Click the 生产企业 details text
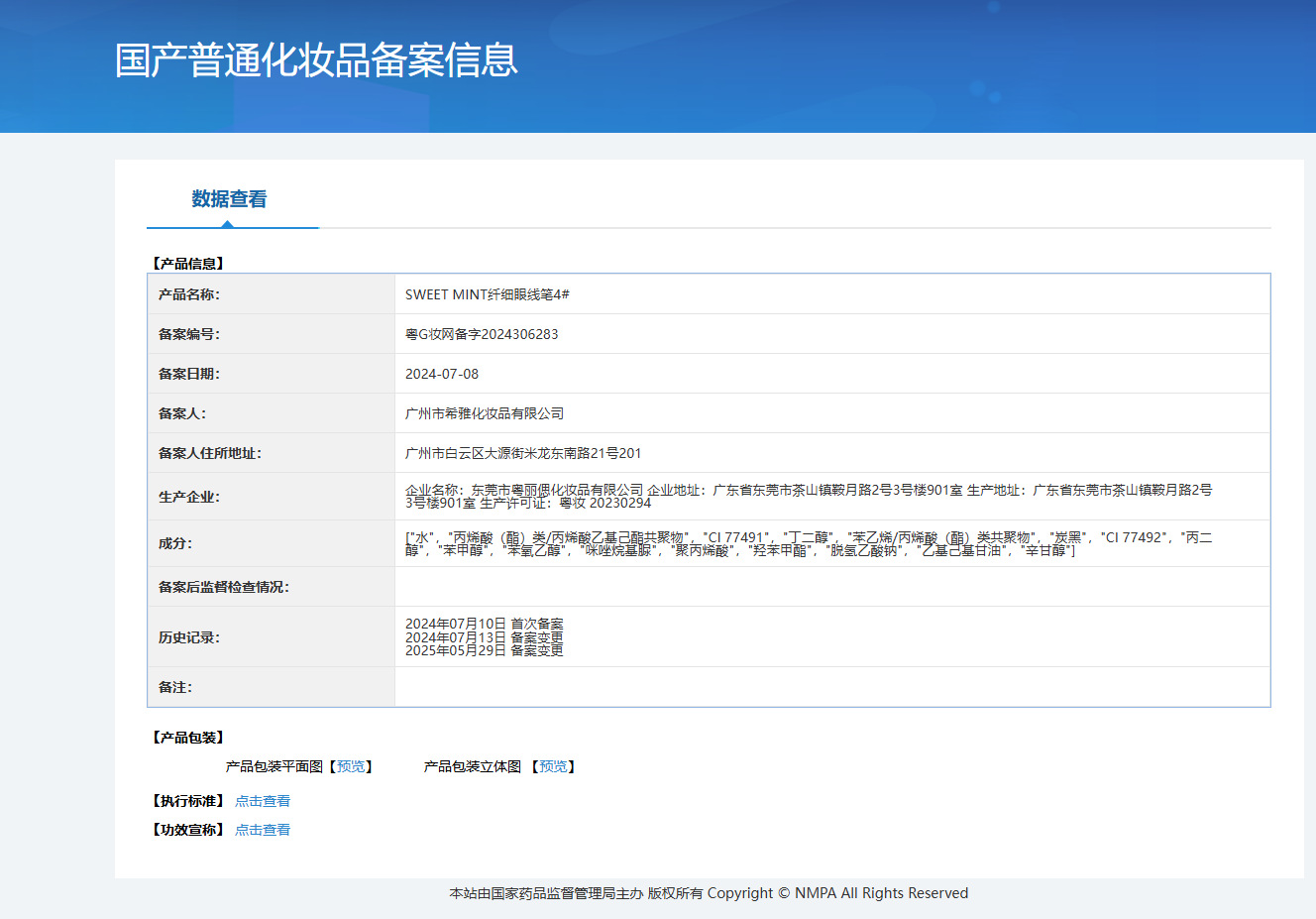Screen dimensions: 1316x919 [809, 497]
